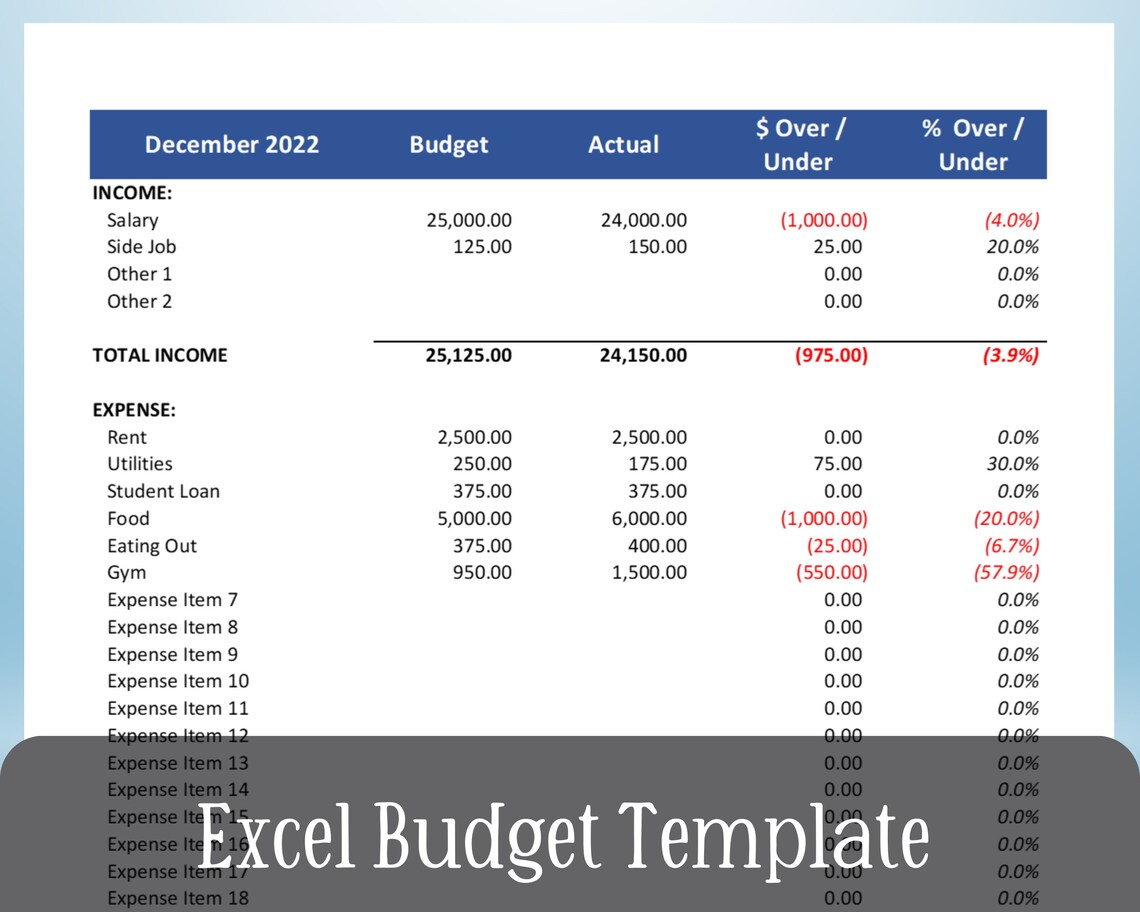Click the $ Over / Under header
This screenshot has height=912, width=1140.
click(797, 144)
